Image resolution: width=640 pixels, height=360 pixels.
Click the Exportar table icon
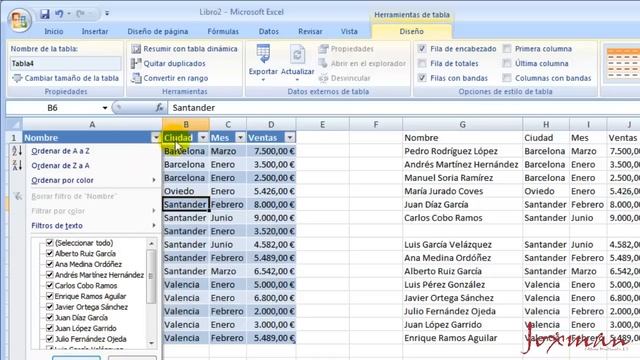click(x=263, y=54)
